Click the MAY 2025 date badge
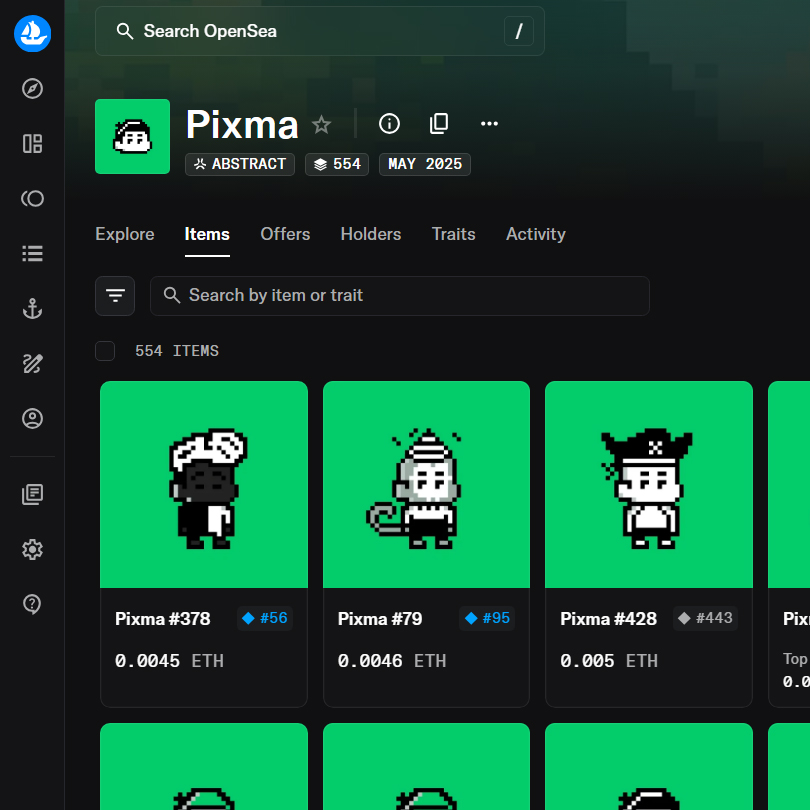The width and height of the screenshot is (810, 810). pyautogui.click(x=425, y=164)
